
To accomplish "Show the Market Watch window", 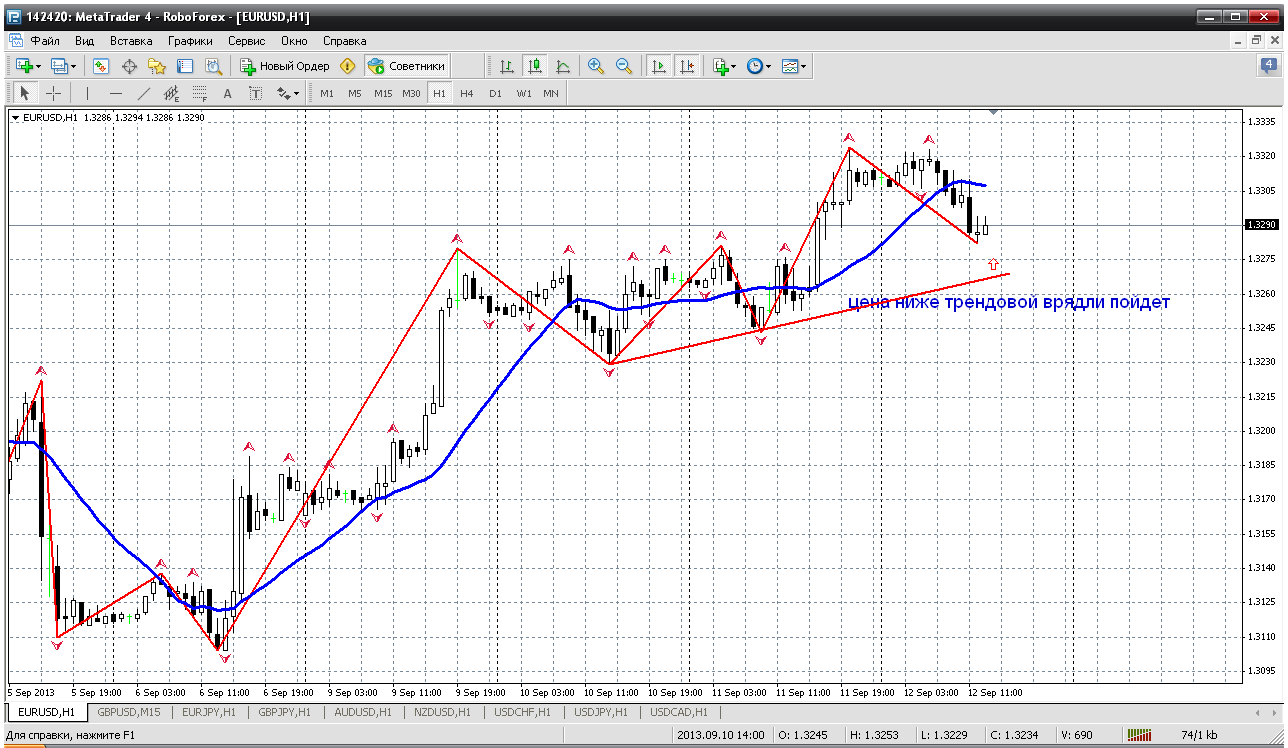I will click(101, 66).
